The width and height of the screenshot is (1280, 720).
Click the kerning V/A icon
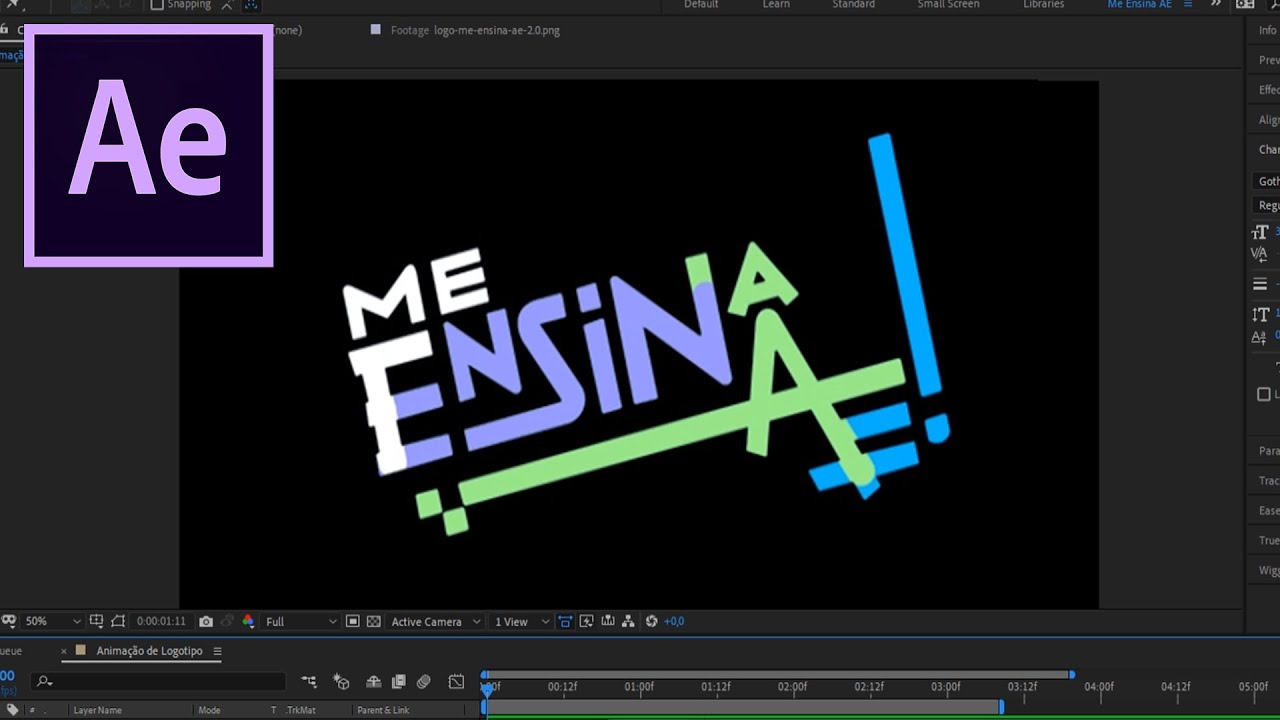[1260, 254]
